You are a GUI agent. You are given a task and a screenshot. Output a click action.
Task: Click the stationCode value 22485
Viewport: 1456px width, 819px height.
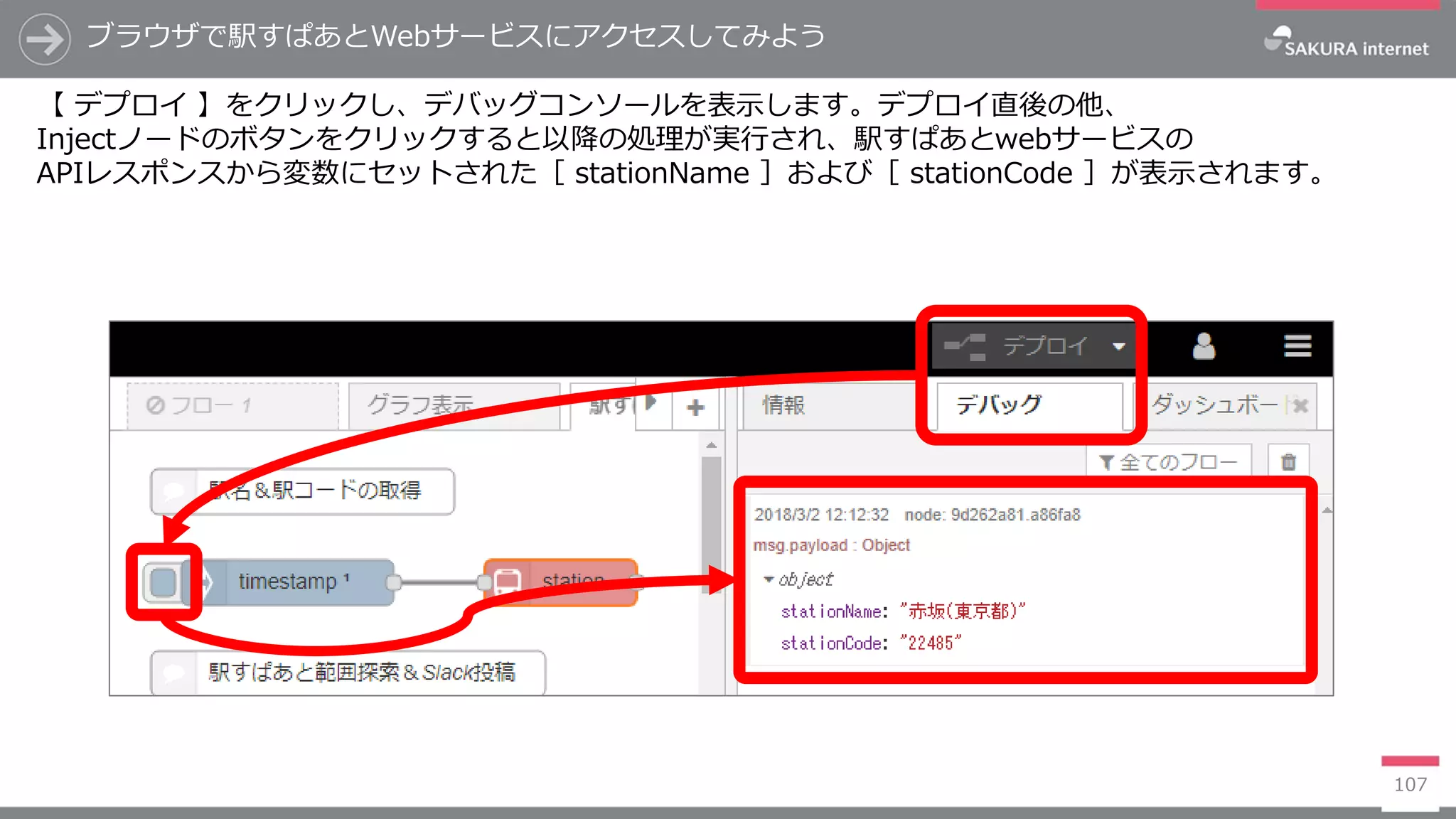click(x=931, y=643)
